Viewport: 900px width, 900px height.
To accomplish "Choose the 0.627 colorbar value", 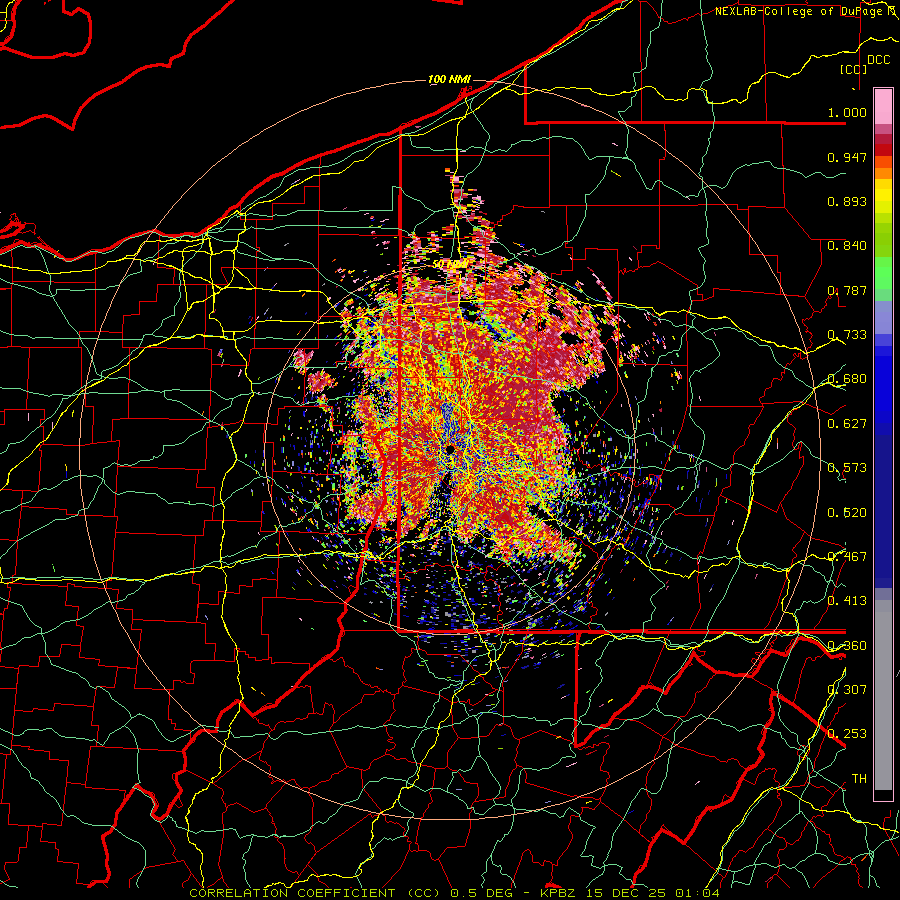I will click(x=847, y=424).
